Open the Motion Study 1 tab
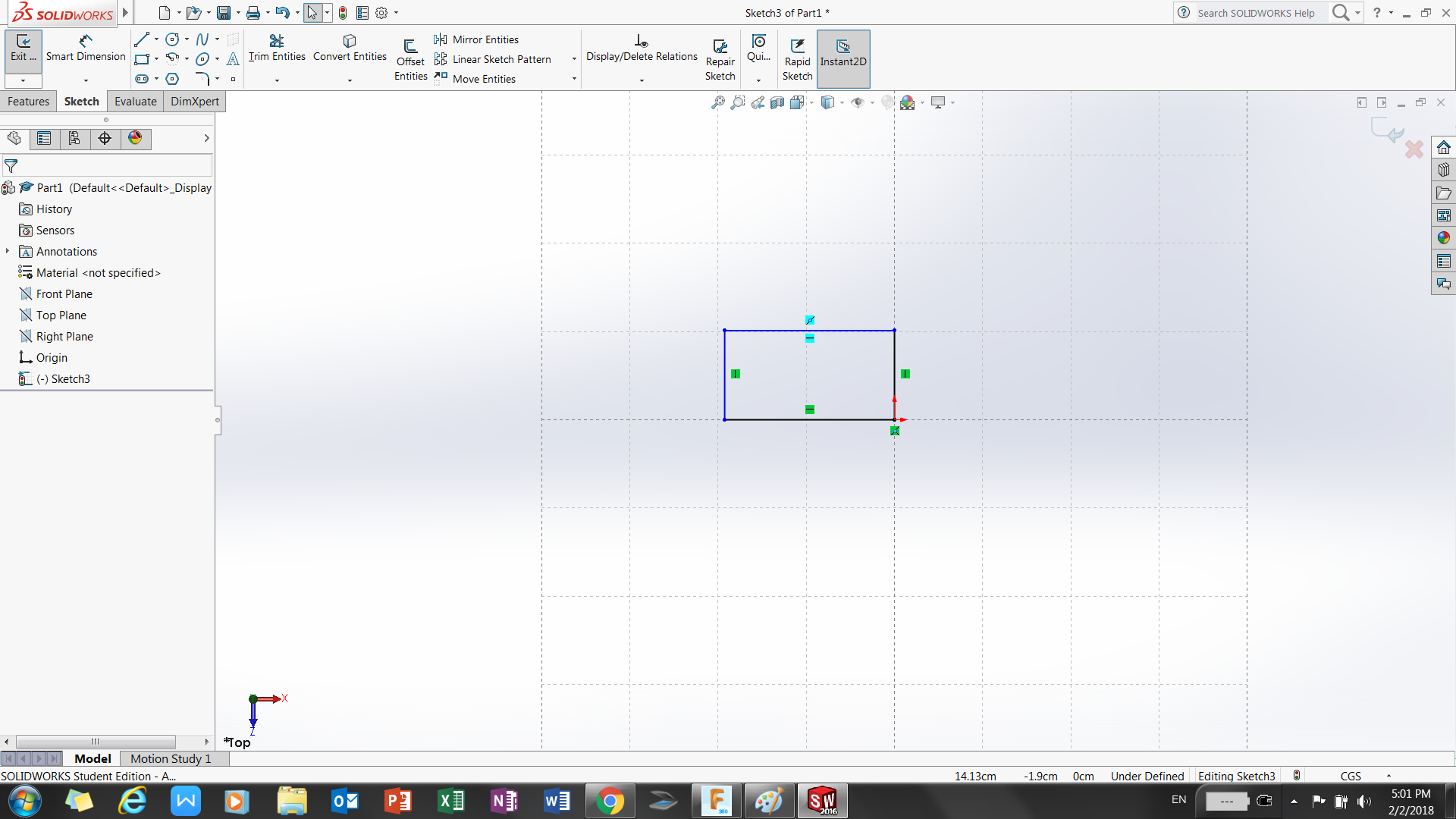 tap(171, 758)
